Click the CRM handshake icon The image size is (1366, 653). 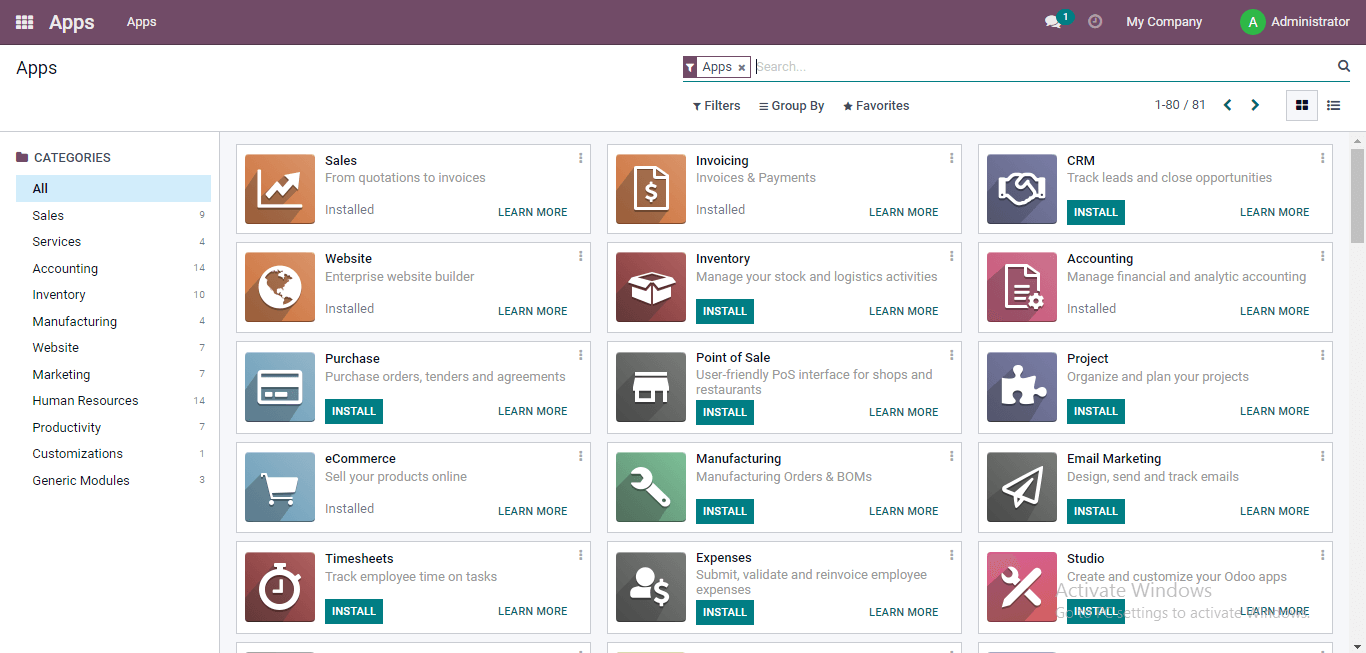pyautogui.click(x=1022, y=189)
